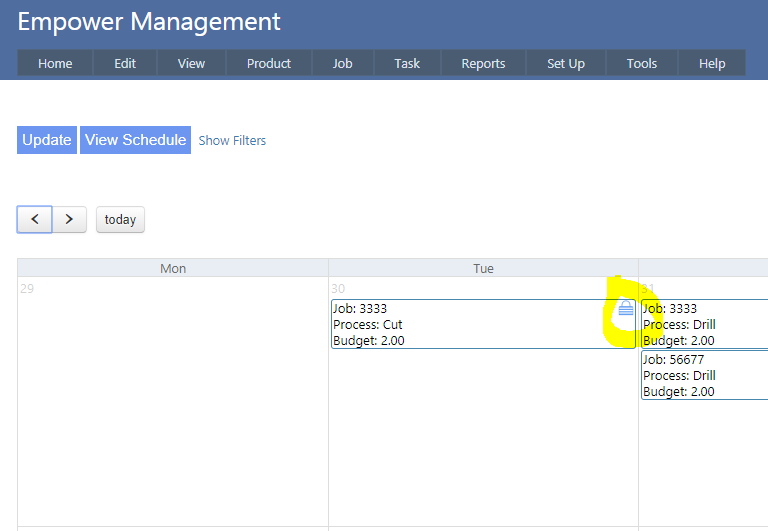The image size is (768, 531).
Task: Click the lock icon on the Cut event
Action: [x=625, y=309]
